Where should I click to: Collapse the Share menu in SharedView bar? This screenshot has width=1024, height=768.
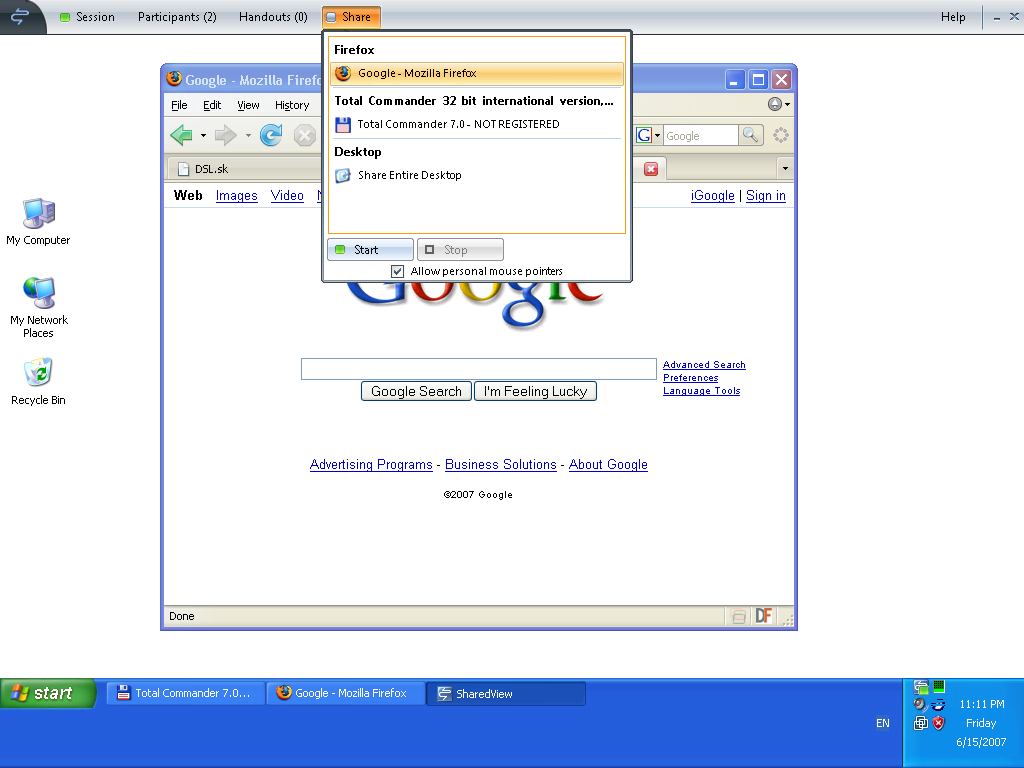351,17
